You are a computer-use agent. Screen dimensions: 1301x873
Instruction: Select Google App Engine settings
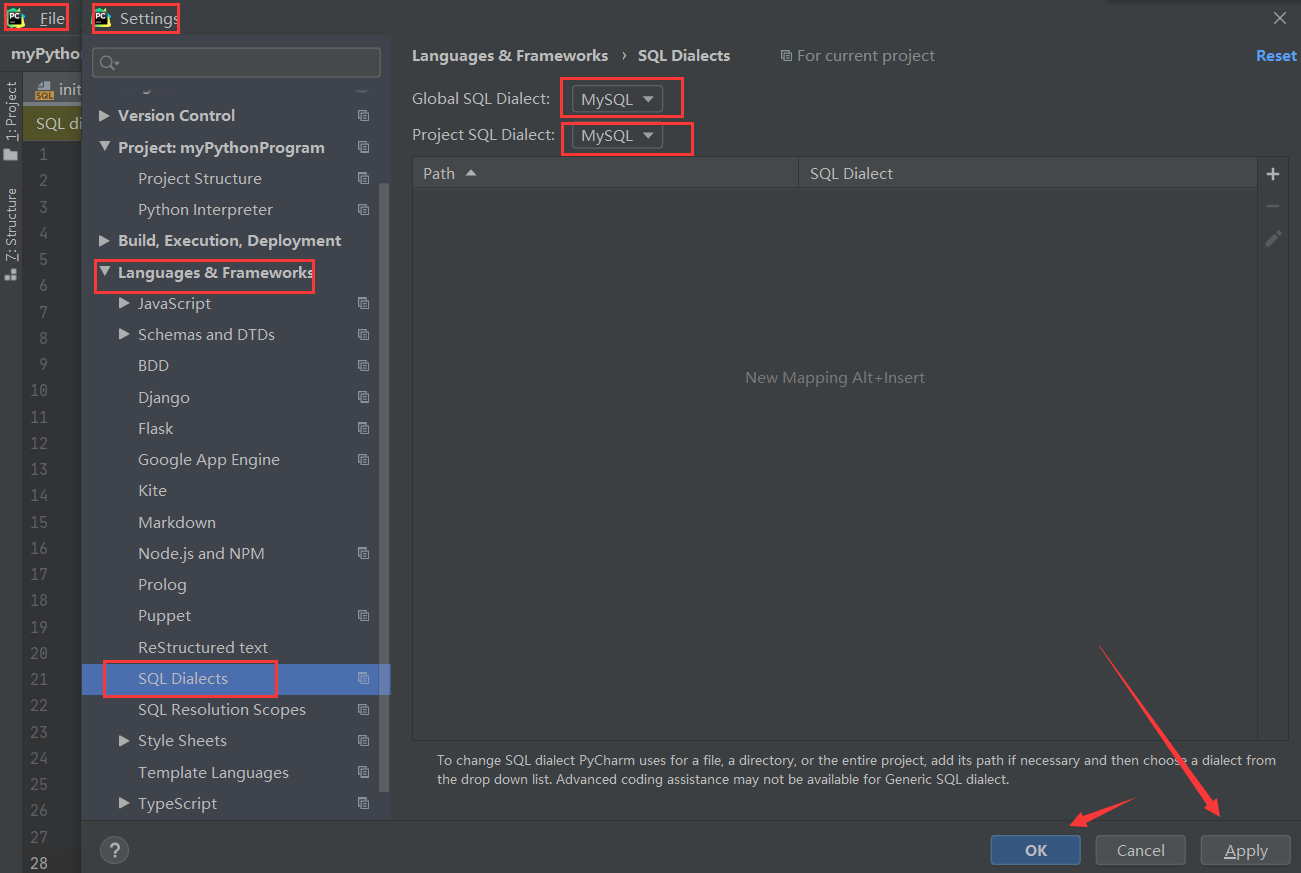coord(209,460)
